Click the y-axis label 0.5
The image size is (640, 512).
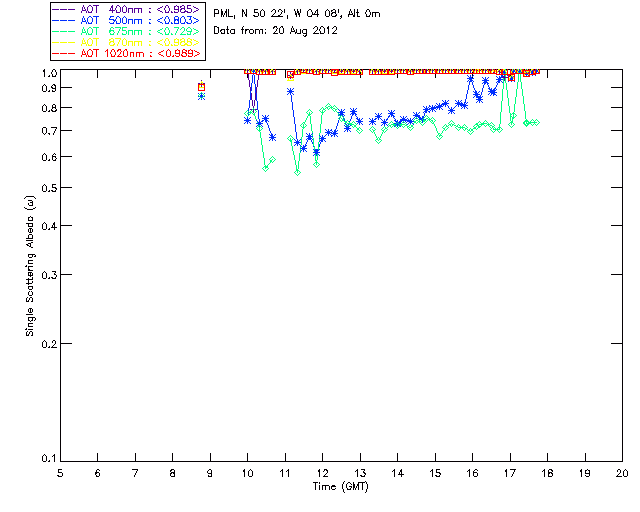pyautogui.click(x=49, y=188)
